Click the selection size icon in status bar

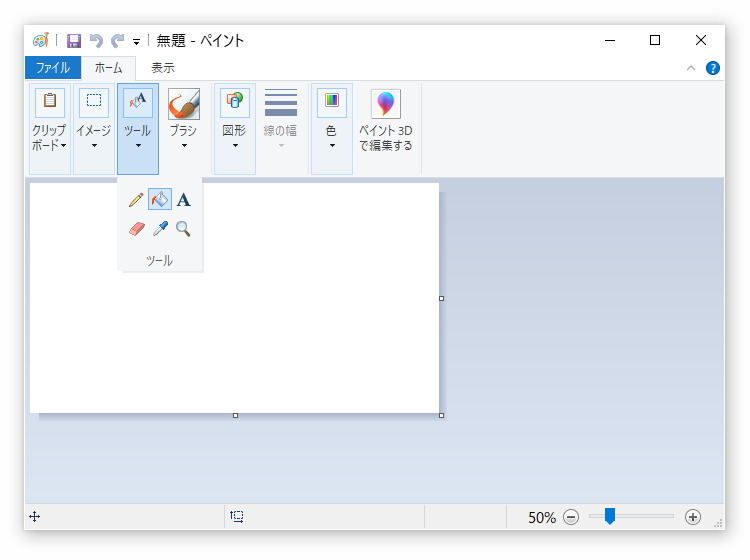point(237,516)
